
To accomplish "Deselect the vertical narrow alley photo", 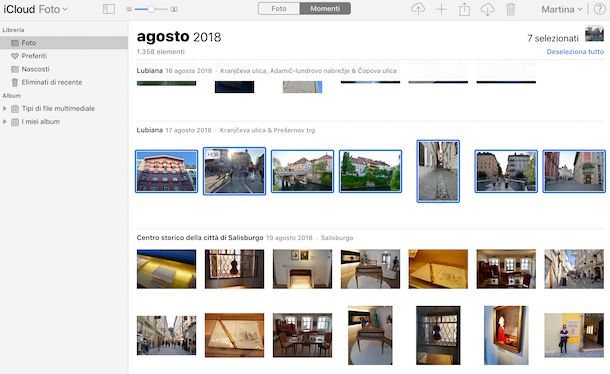I will [x=438, y=171].
